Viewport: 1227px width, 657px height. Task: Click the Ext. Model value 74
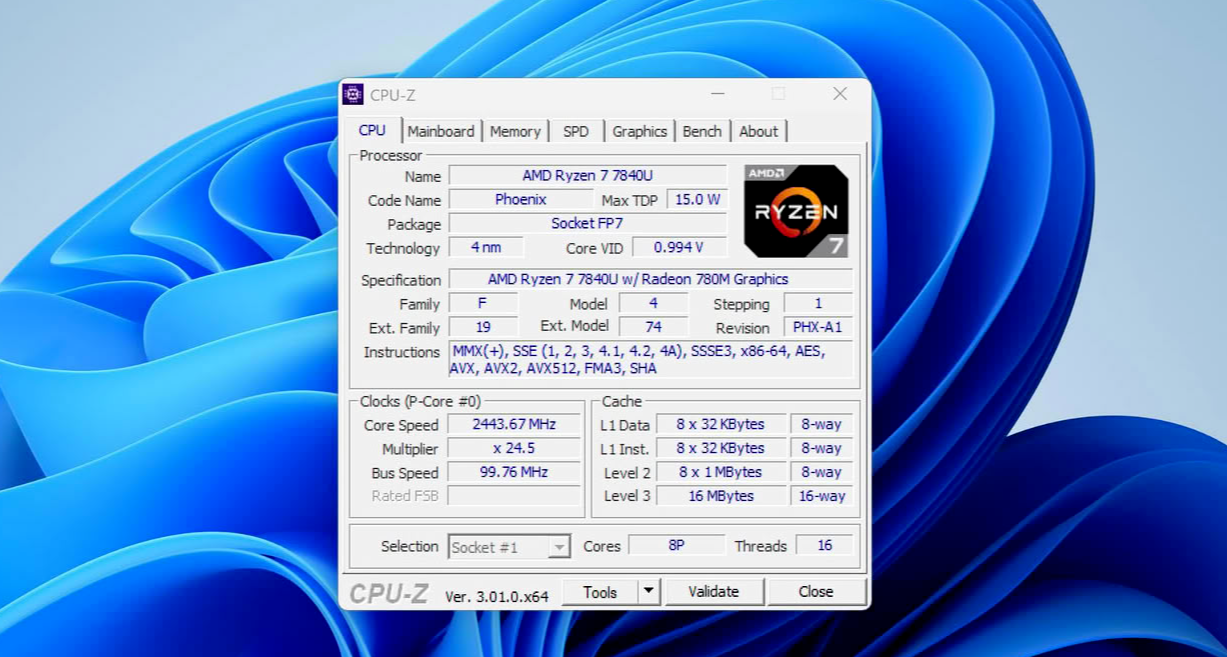[x=653, y=328]
